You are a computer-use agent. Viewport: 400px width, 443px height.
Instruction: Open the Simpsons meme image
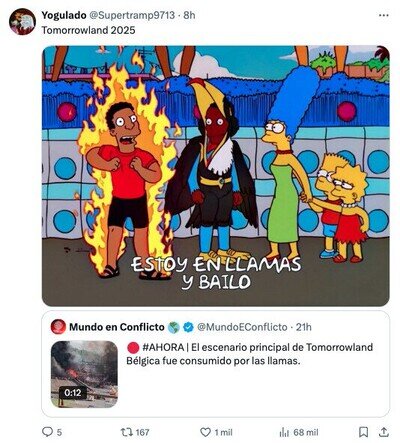pyautogui.click(x=216, y=176)
